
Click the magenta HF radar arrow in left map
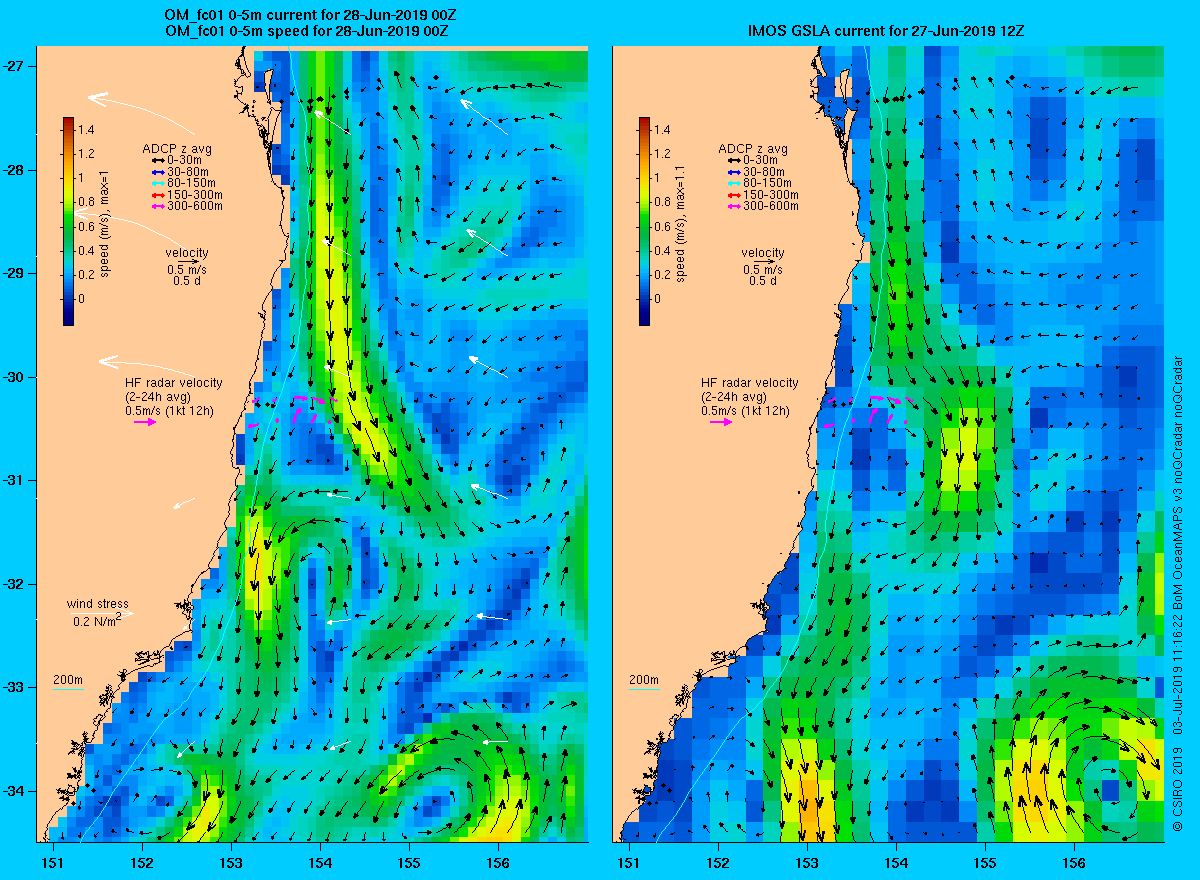pos(144,422)
